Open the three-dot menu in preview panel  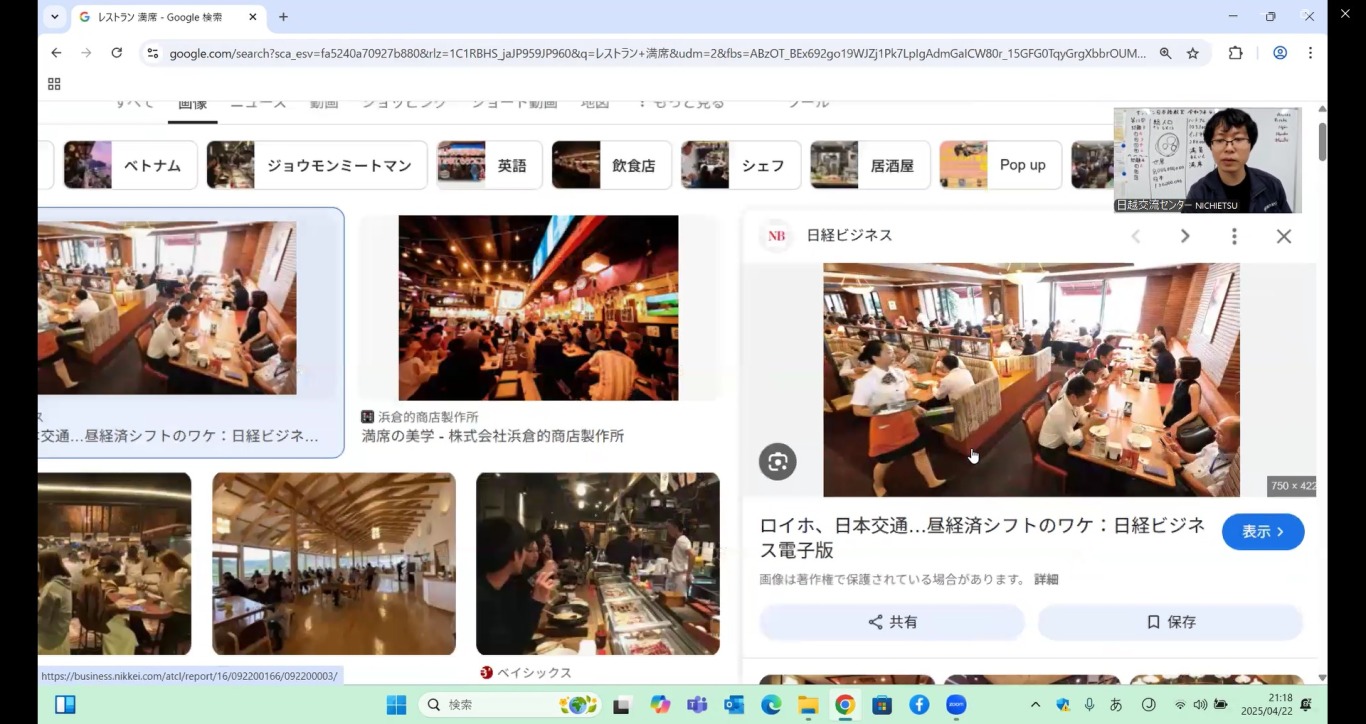coord(1233,236)
